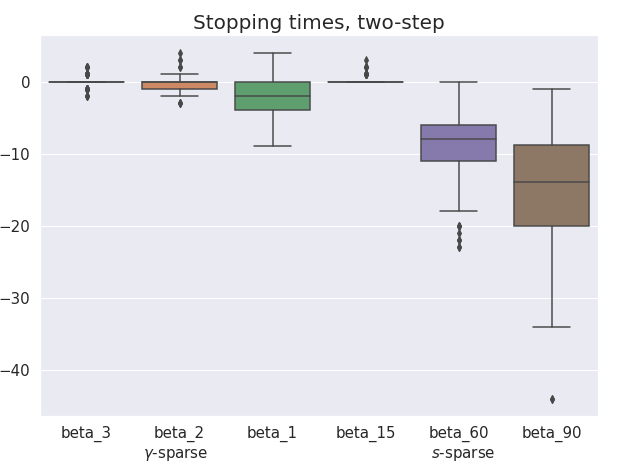The height and width of the screenshot is (465, 620).
Task: Click the s-sparse group label
Action: tap(462, 453)
